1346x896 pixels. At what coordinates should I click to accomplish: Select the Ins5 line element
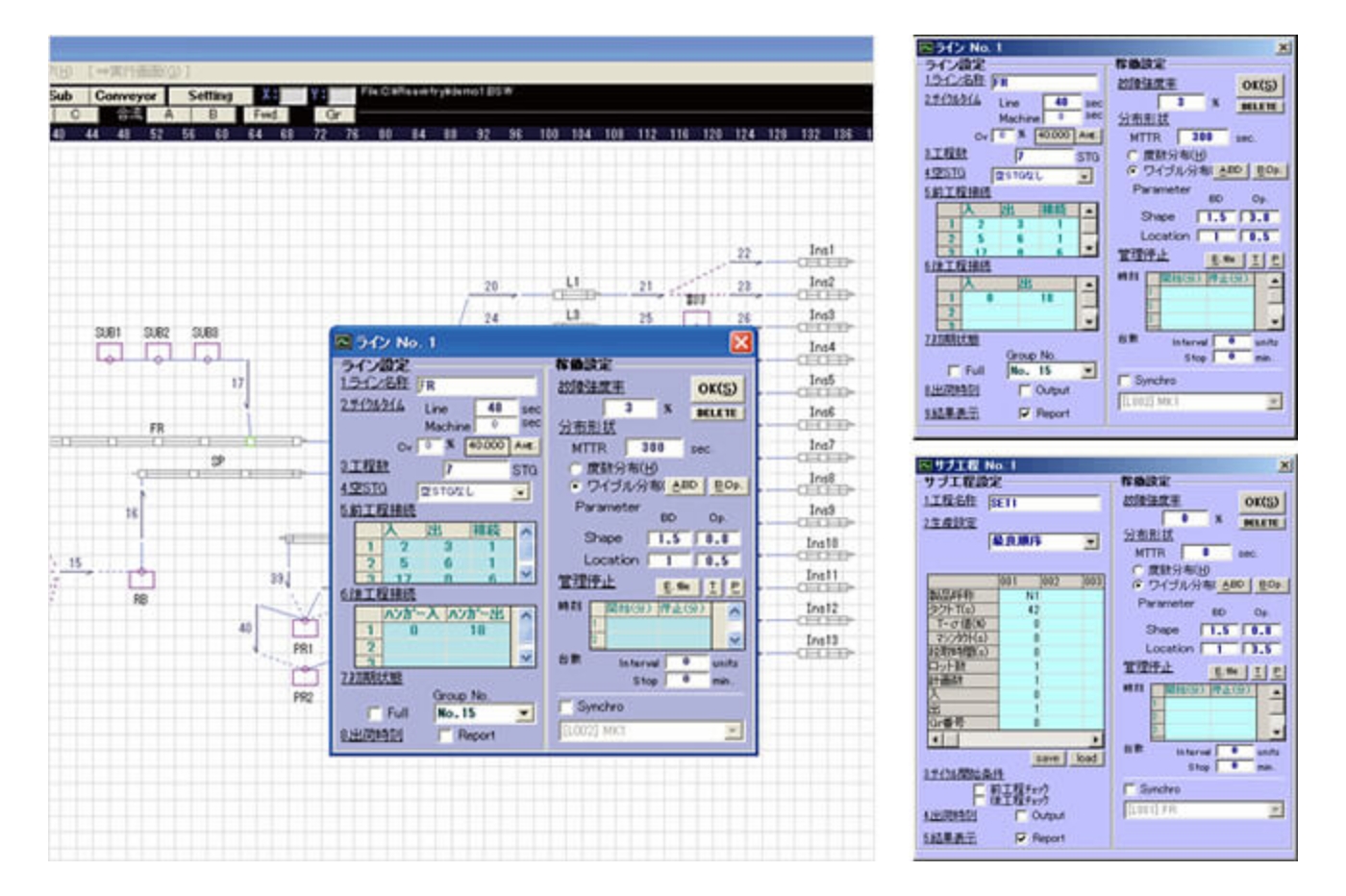(825, 392)
